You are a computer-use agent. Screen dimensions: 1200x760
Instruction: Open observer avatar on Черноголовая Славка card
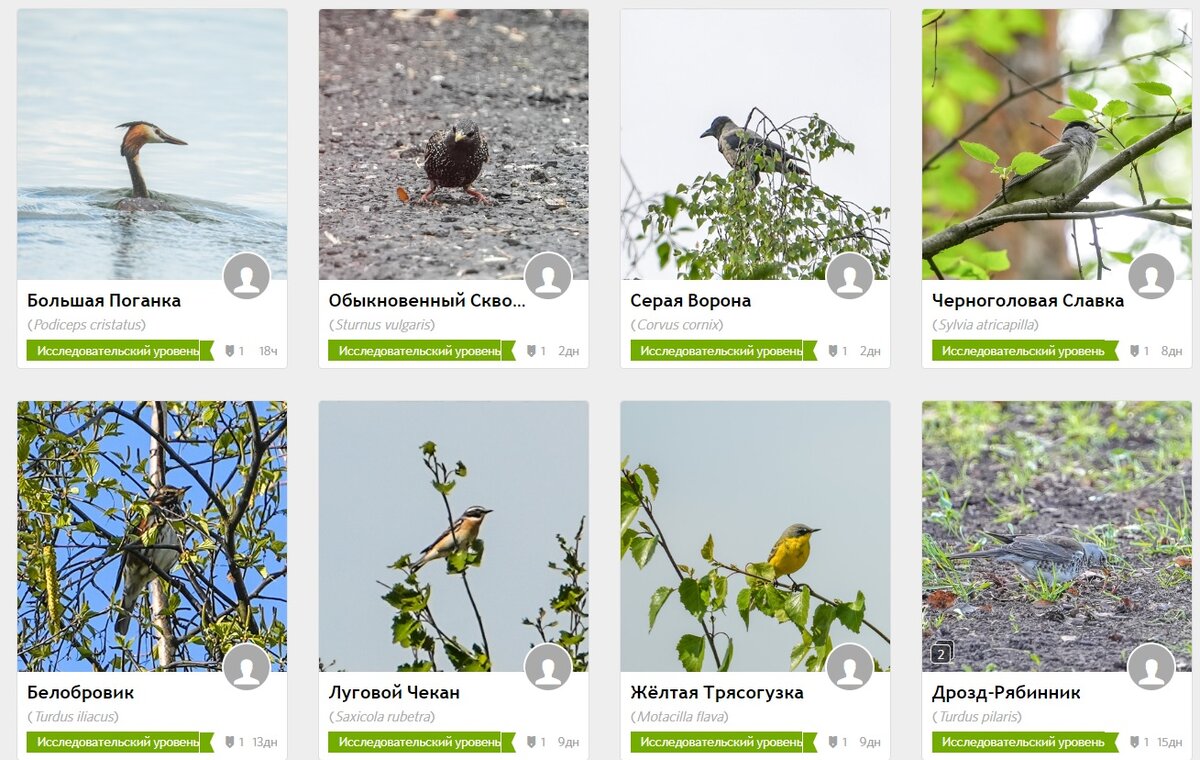(x=1151, y=276)
